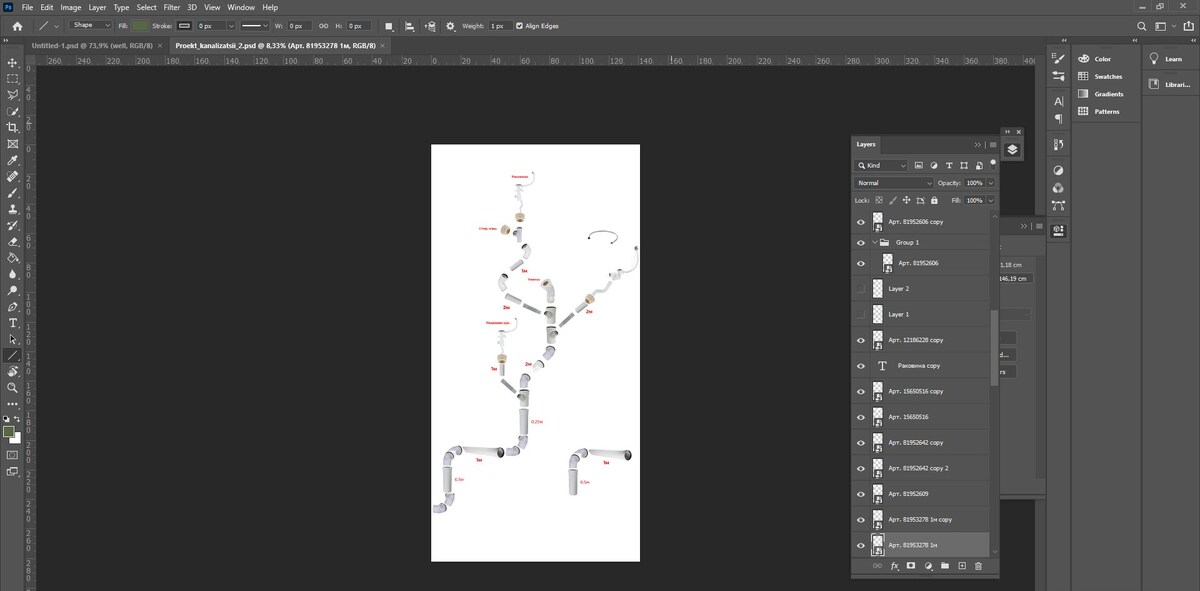This screenshot has width=1200, height=591.
Task: Collapse the Group 1 folder
Action: click(875, 242)
